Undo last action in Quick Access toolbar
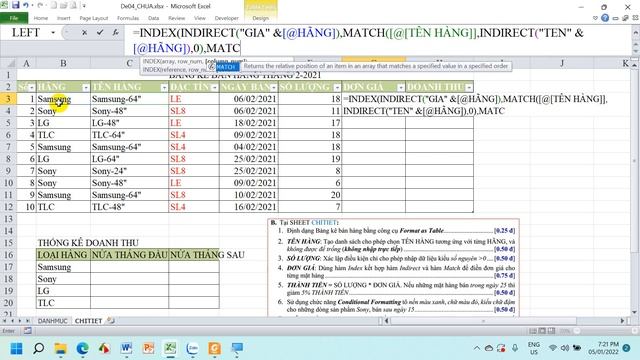640x360 pixels. [27, 5]
